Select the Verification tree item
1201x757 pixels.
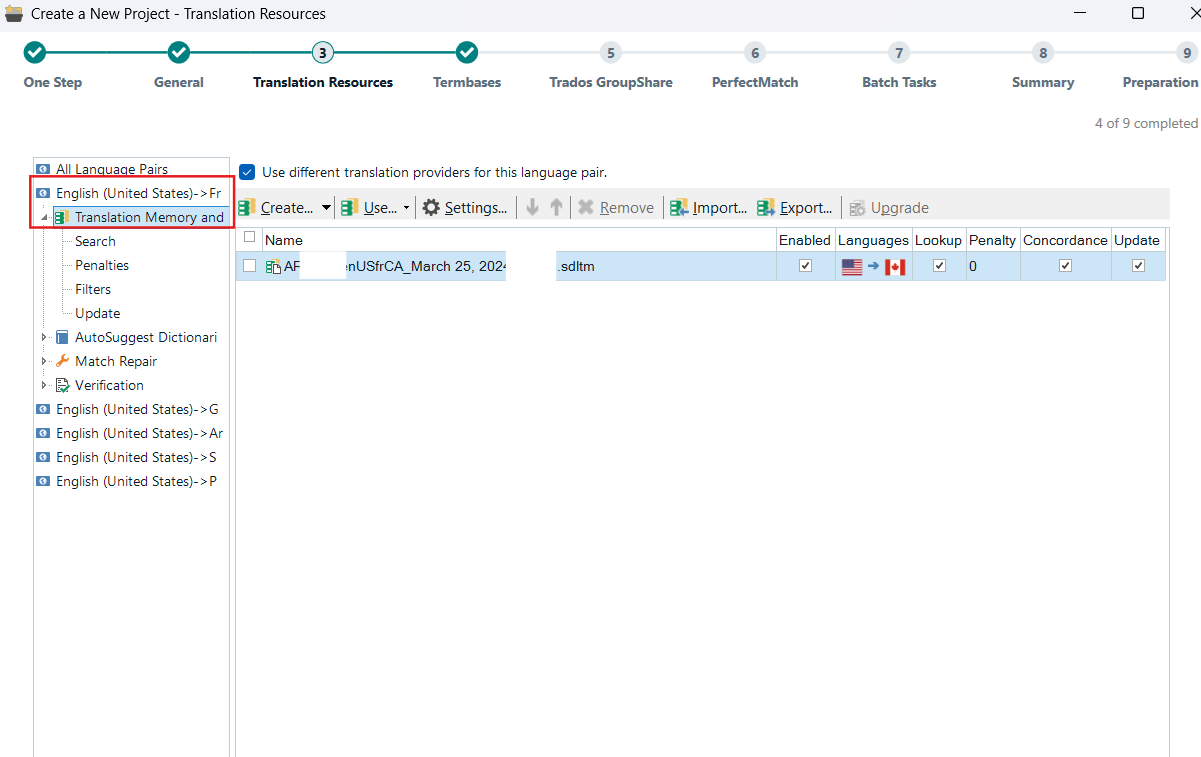point(109,385)
